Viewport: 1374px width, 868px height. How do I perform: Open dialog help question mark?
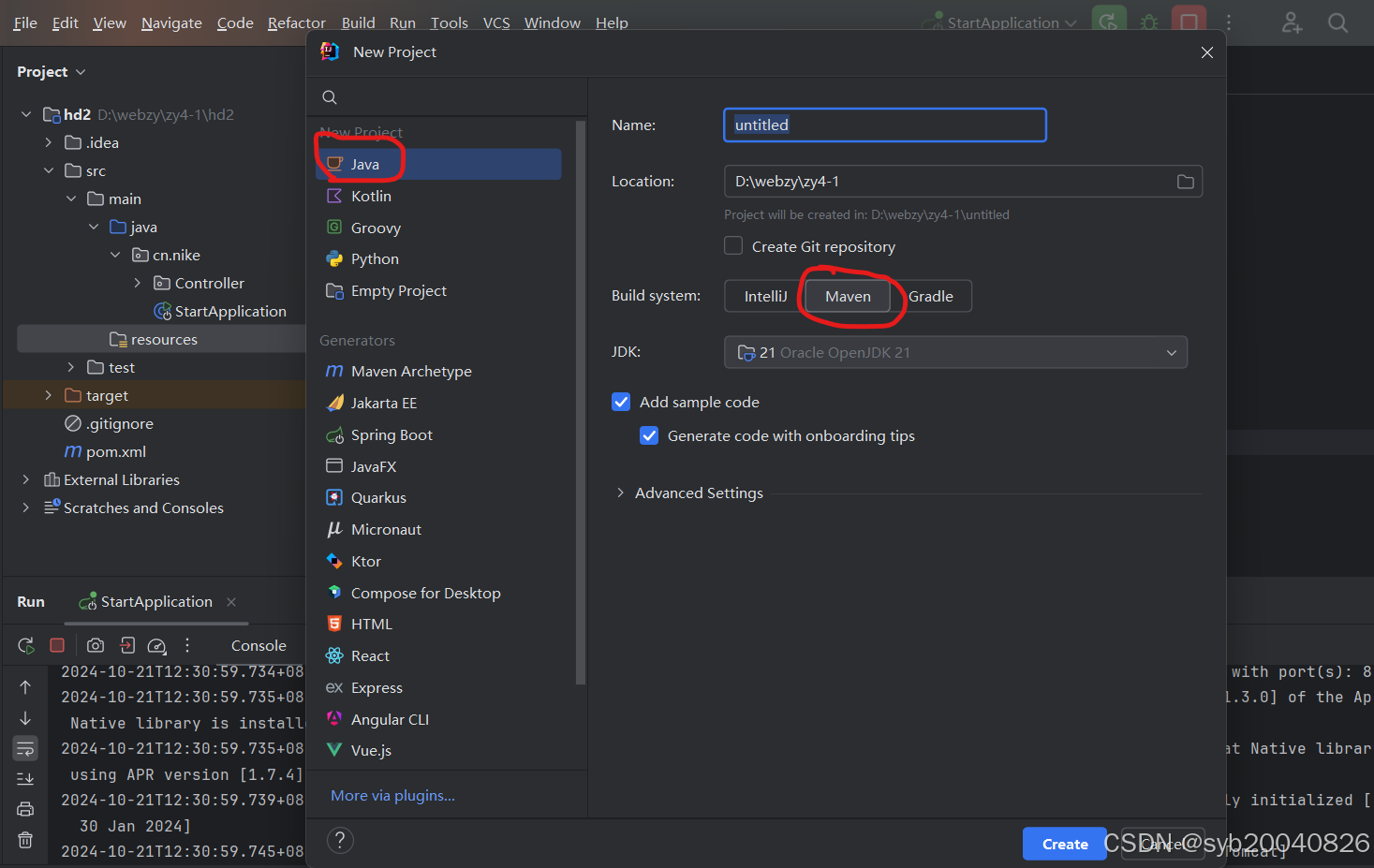340,840
